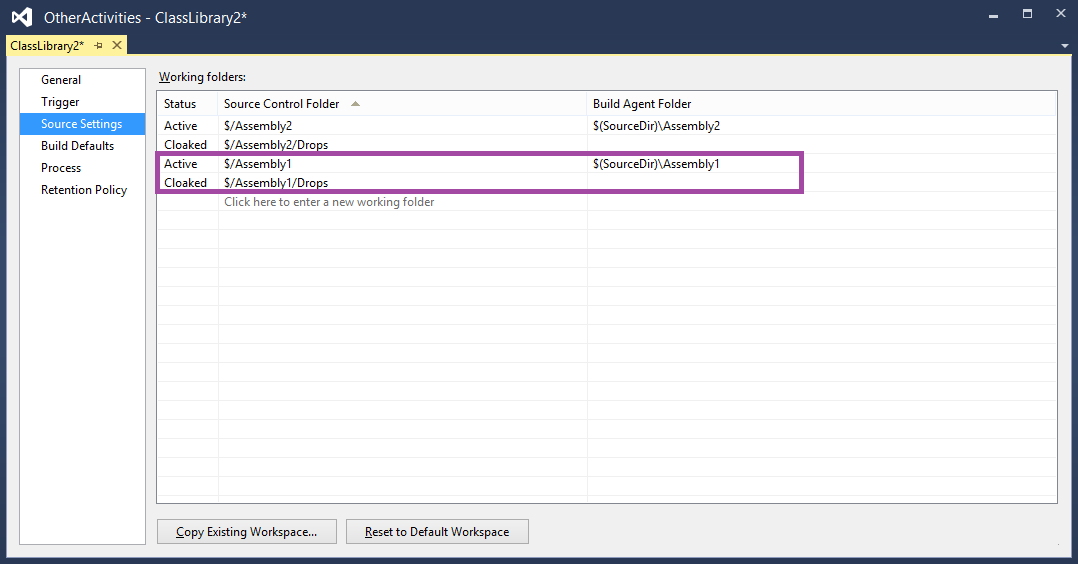Click Copy Existing Workspace button
The image size is (1078, 564).
point(246,532)
